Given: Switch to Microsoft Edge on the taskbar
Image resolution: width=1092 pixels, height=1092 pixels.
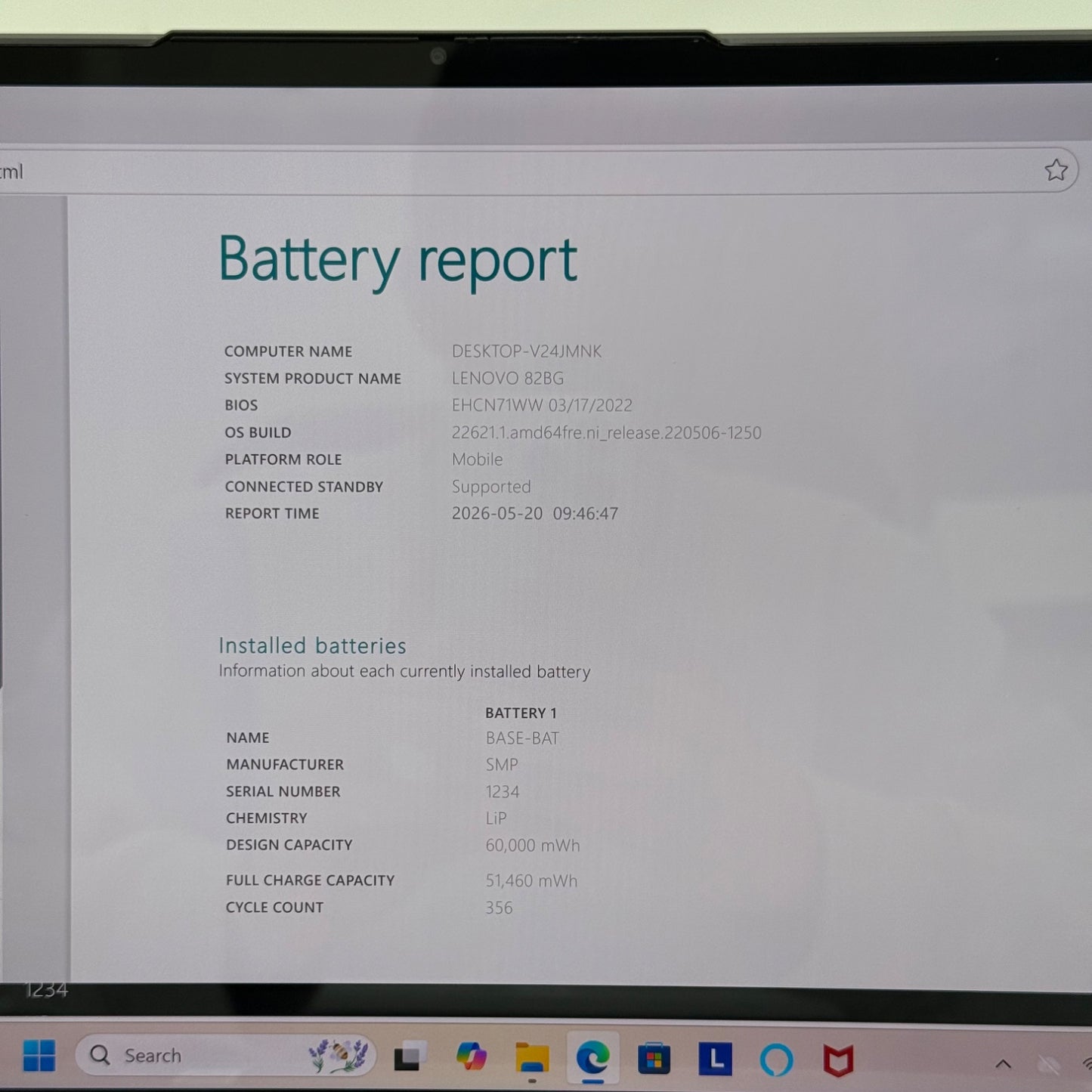Looking at the screenshot, I should coord(592,1057).
